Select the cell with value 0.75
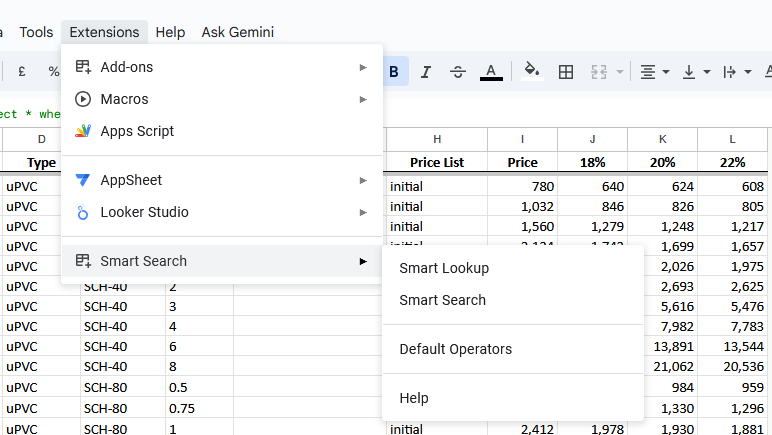 coord(199,408)
